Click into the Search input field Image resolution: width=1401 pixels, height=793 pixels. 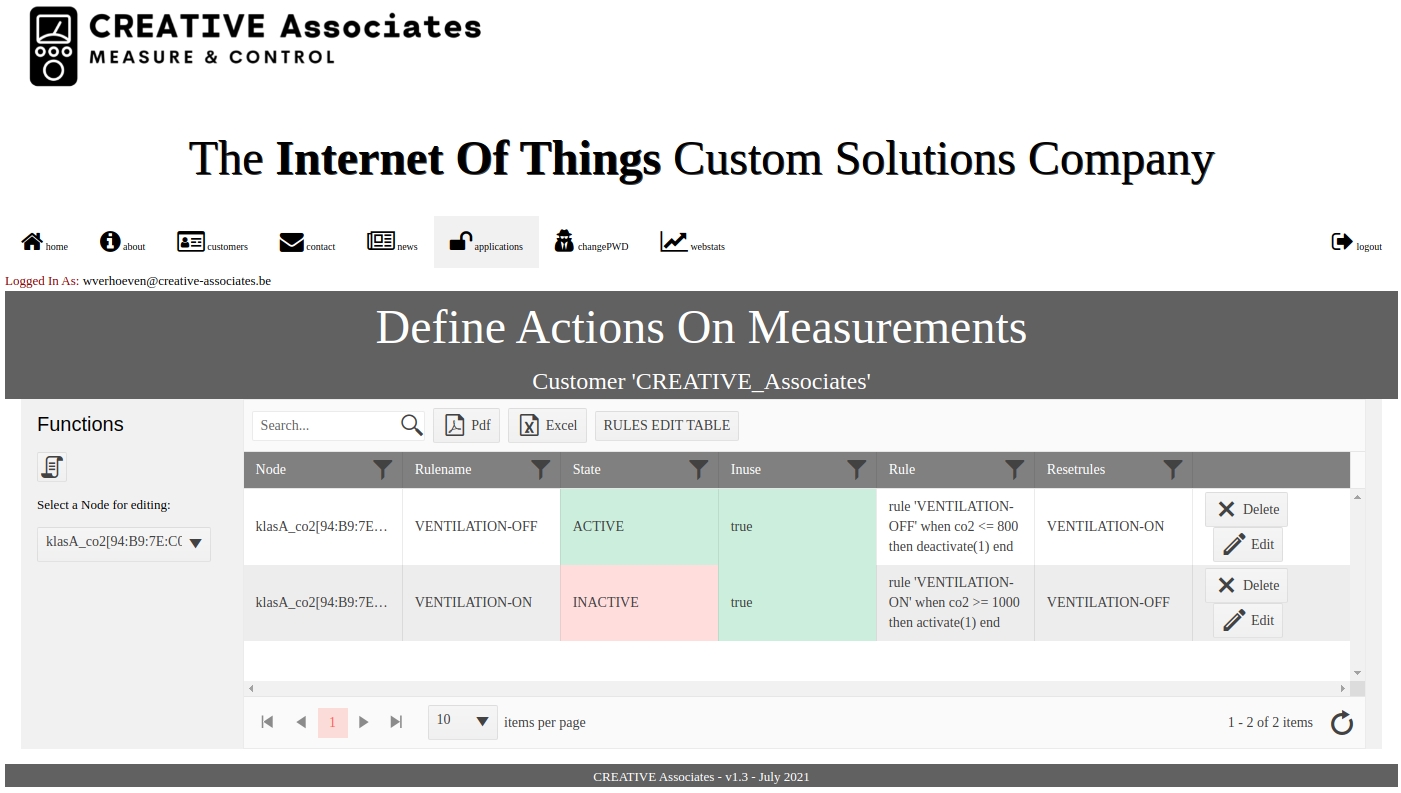point(325,425)
